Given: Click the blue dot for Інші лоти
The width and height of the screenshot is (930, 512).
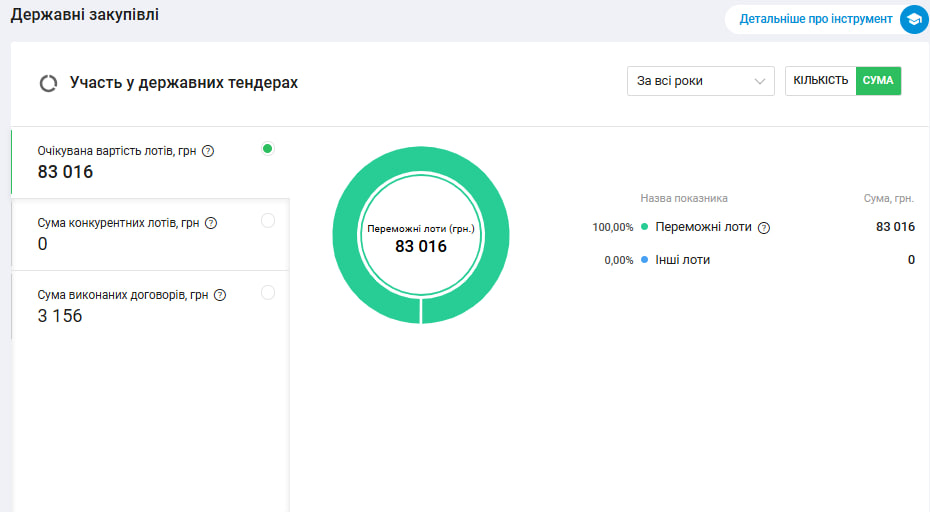Looking at the screenshot, I should [644, 260].
